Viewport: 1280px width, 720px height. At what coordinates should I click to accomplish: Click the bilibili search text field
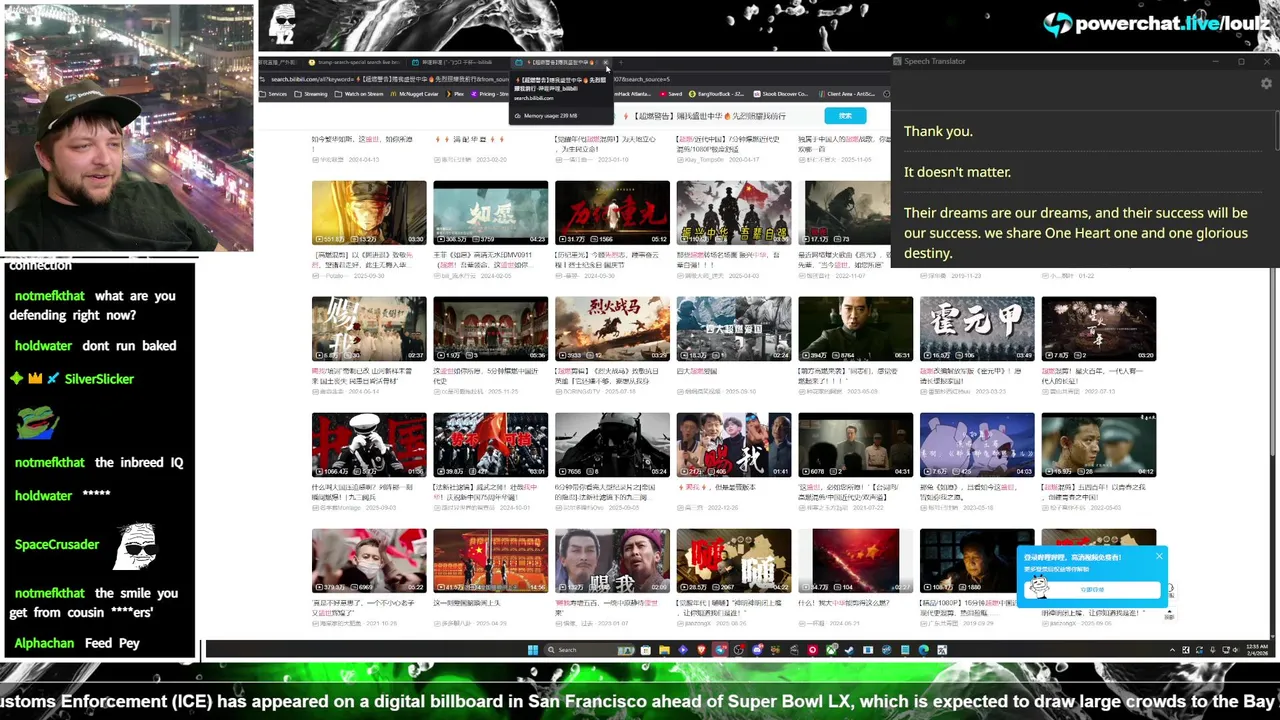[715, 116]
